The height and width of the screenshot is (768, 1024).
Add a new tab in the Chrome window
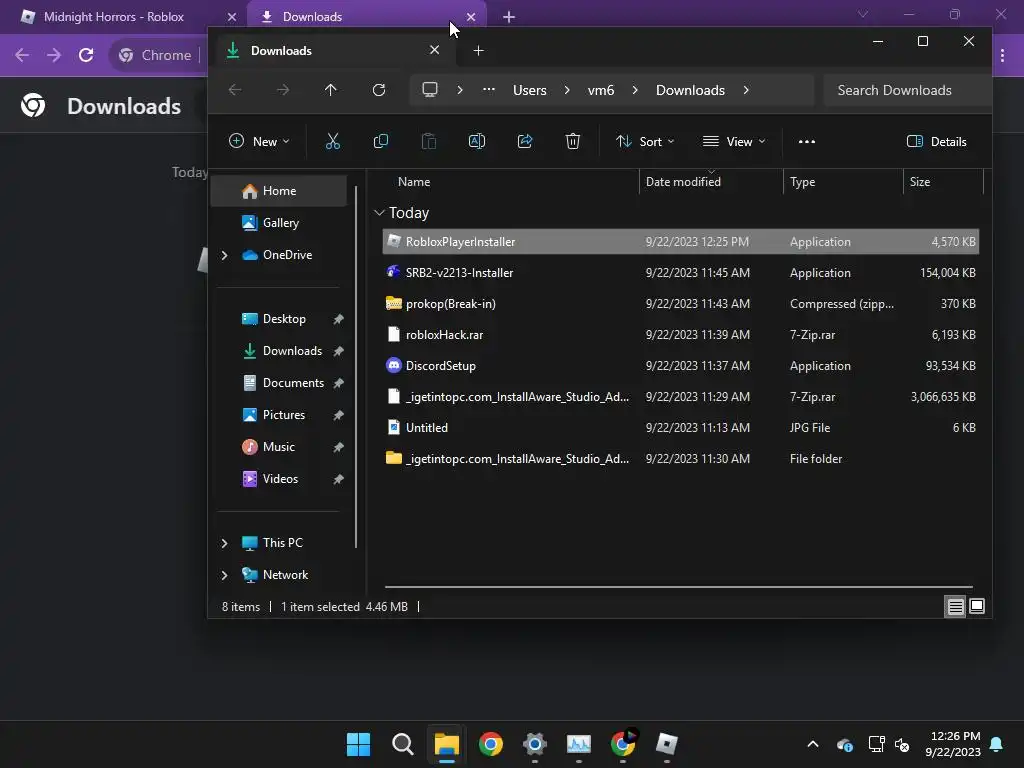509,17
